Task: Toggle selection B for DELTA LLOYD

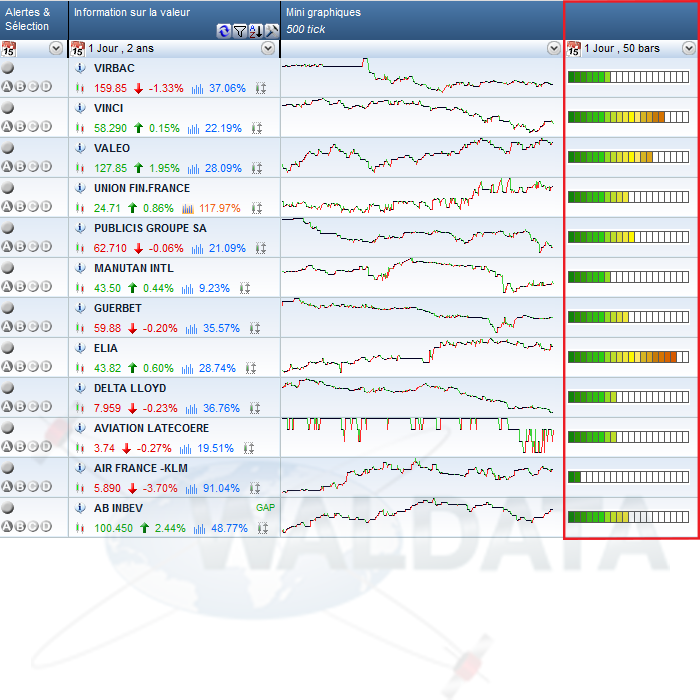Action: [x=20, y=406]
